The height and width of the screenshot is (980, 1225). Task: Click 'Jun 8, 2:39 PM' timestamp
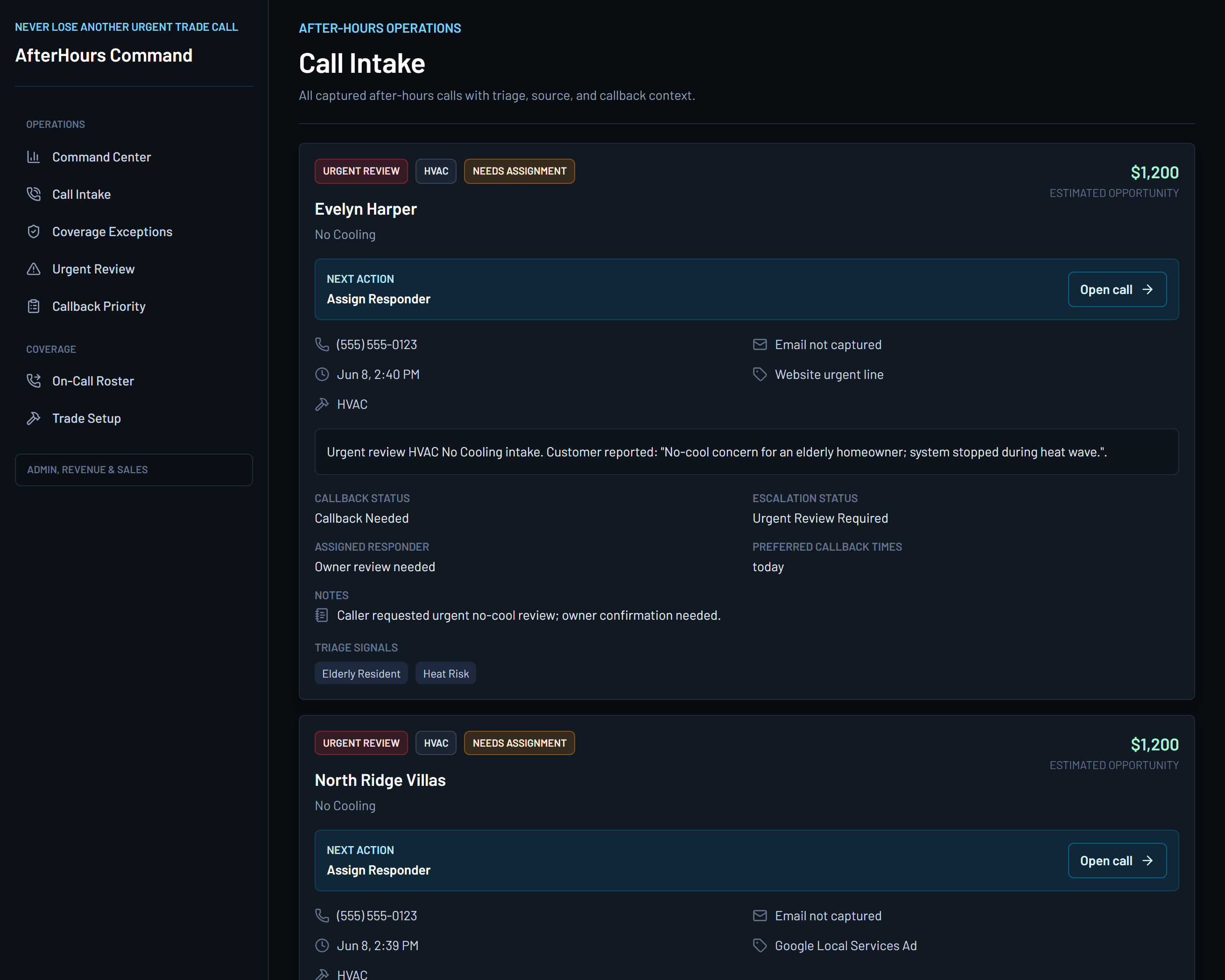coord(377,945)
